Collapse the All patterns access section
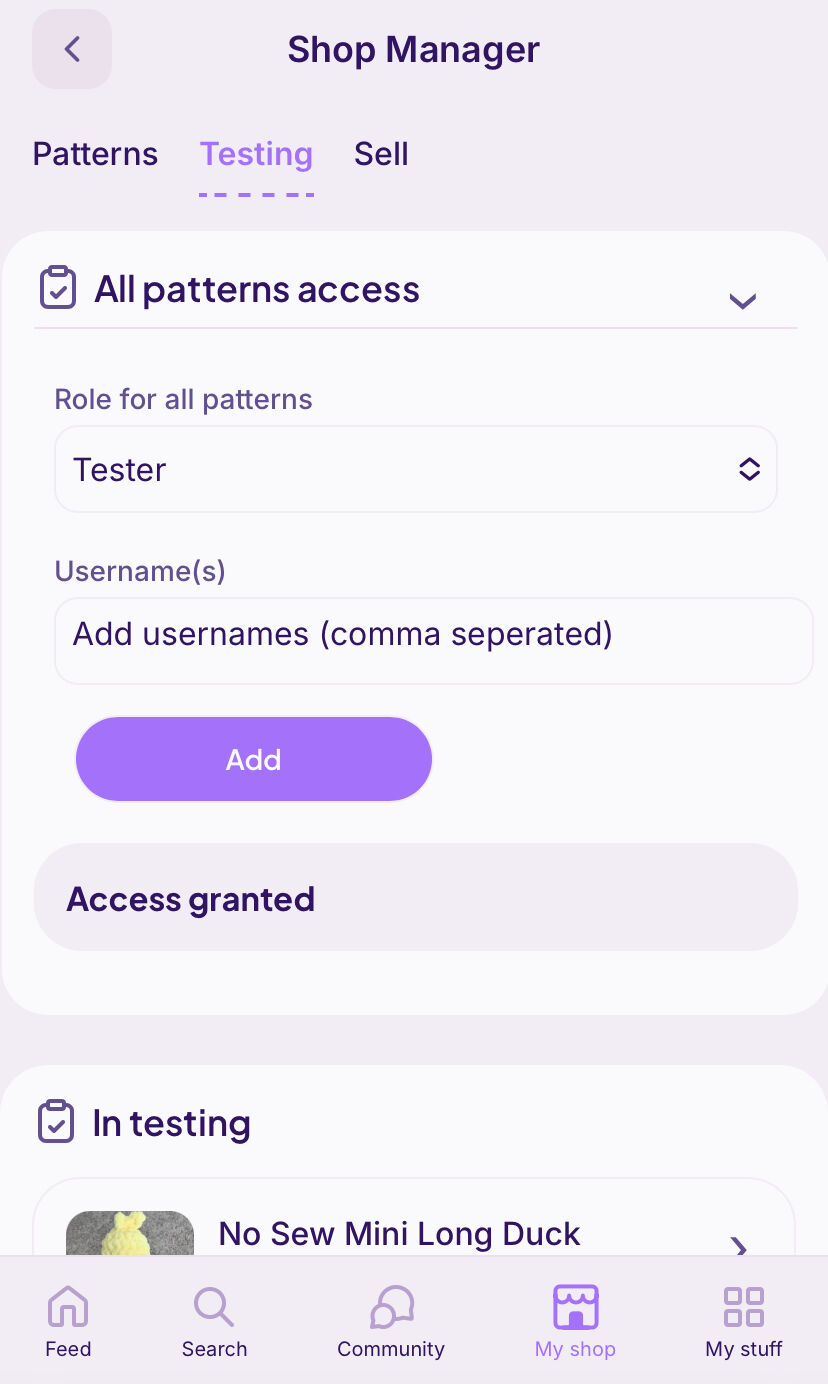 (743, 300)
